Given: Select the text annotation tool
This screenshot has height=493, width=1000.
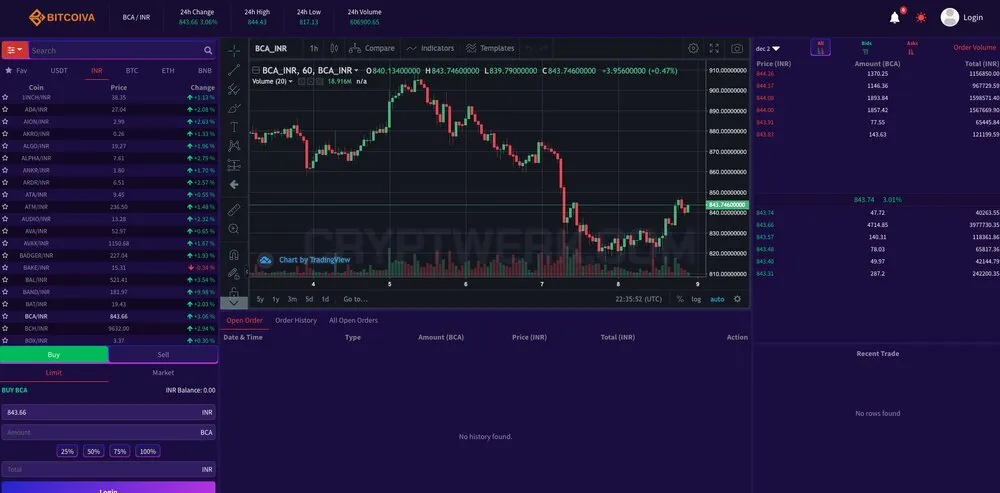Looking at the screenshot, I should (233, 127).
